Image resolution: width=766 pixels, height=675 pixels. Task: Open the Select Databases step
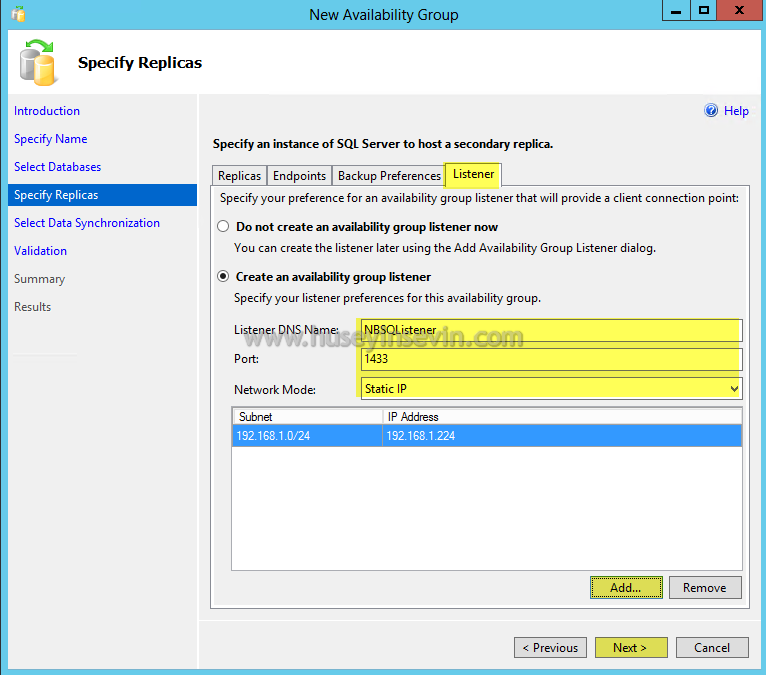pyautogui.click(x=58, y=167)
